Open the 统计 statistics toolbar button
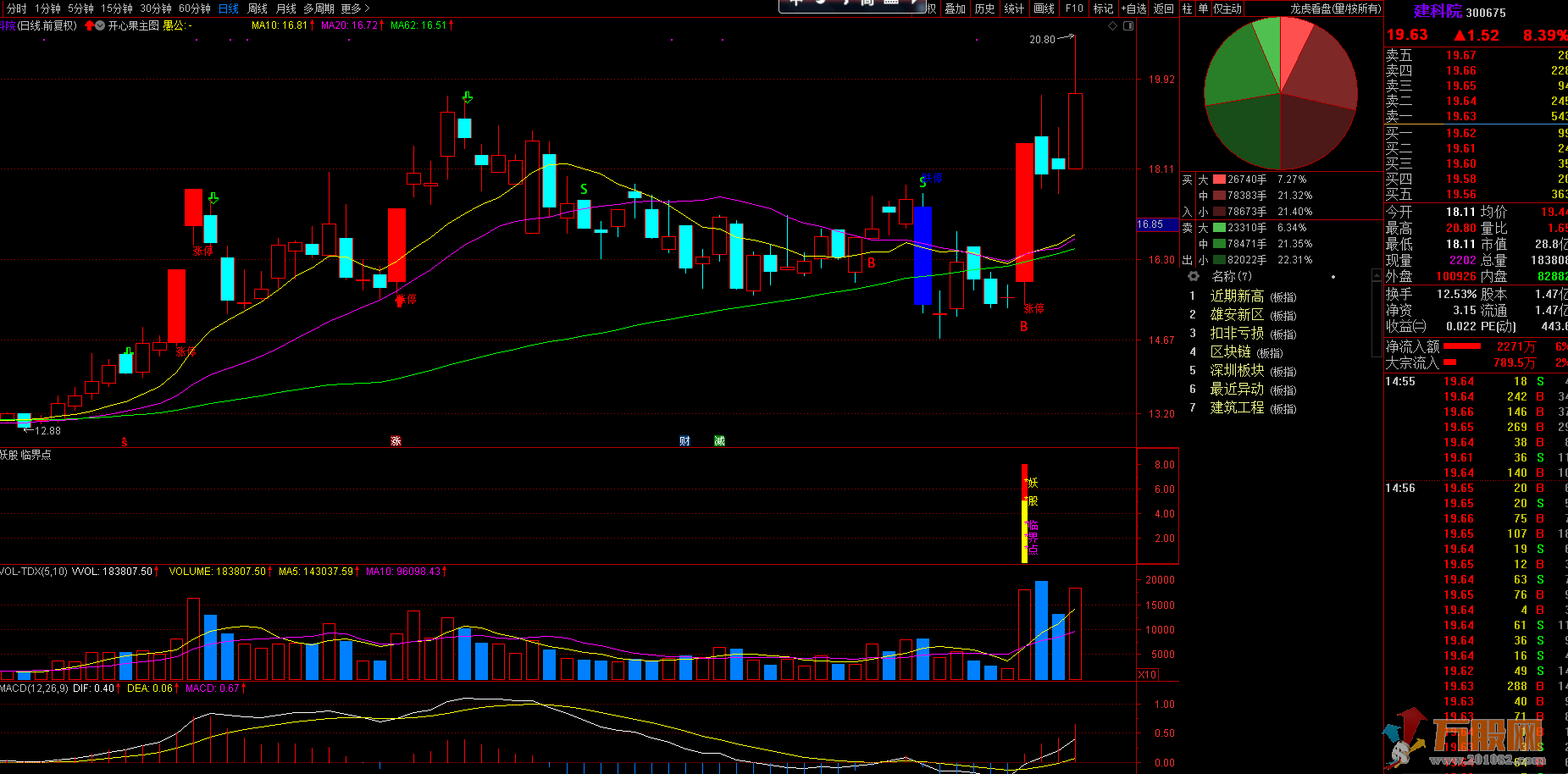Screen dimensions: 1568x774 [1015, 8]
